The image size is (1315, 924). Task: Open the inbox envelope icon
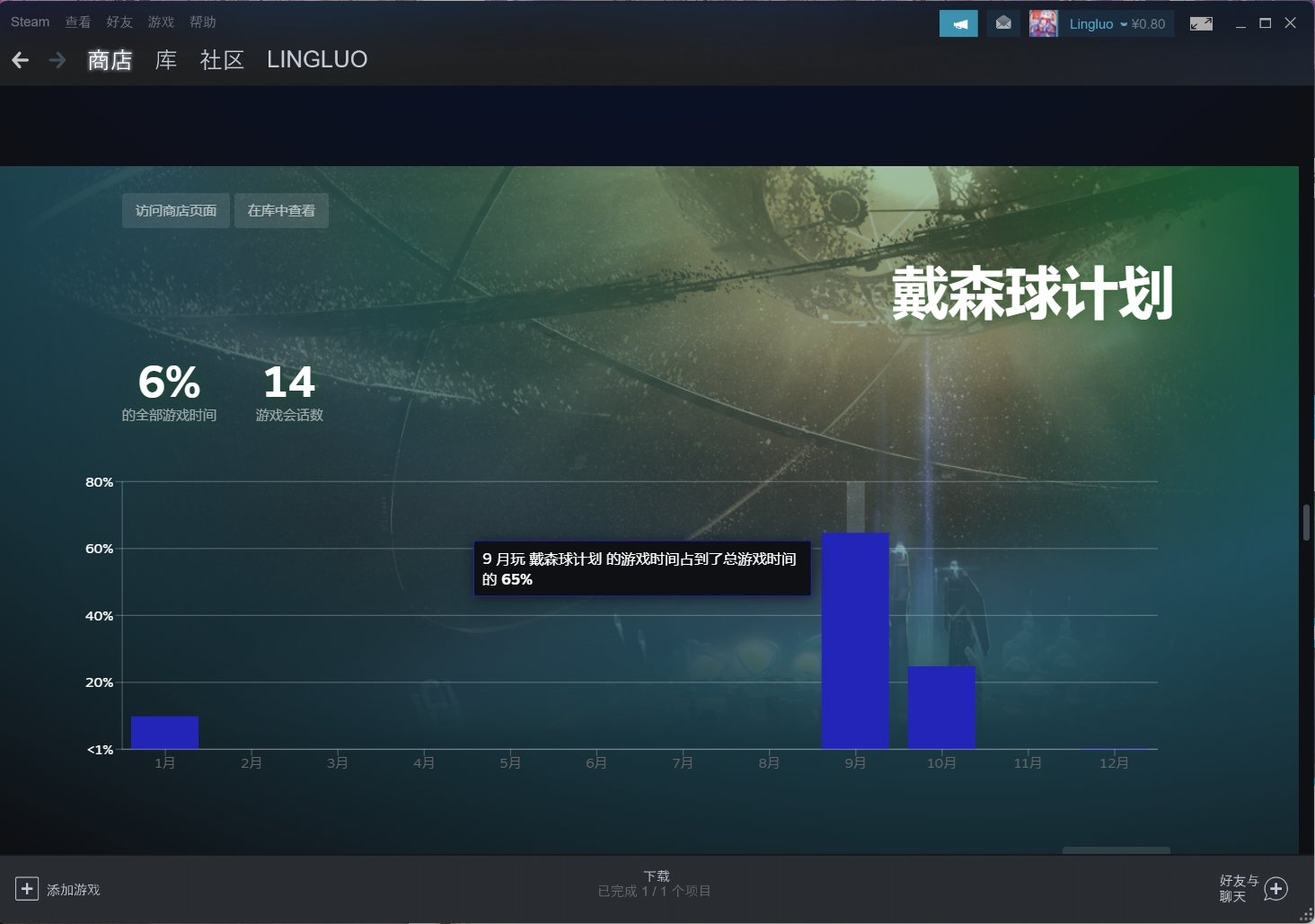1003,23
